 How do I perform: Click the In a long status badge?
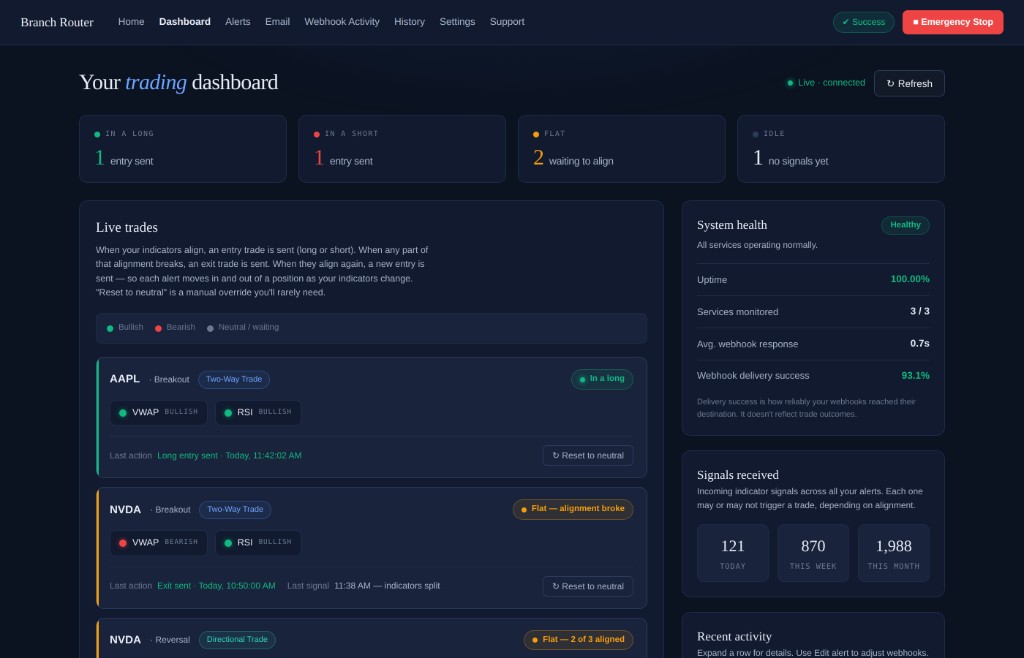coord(602,379)
